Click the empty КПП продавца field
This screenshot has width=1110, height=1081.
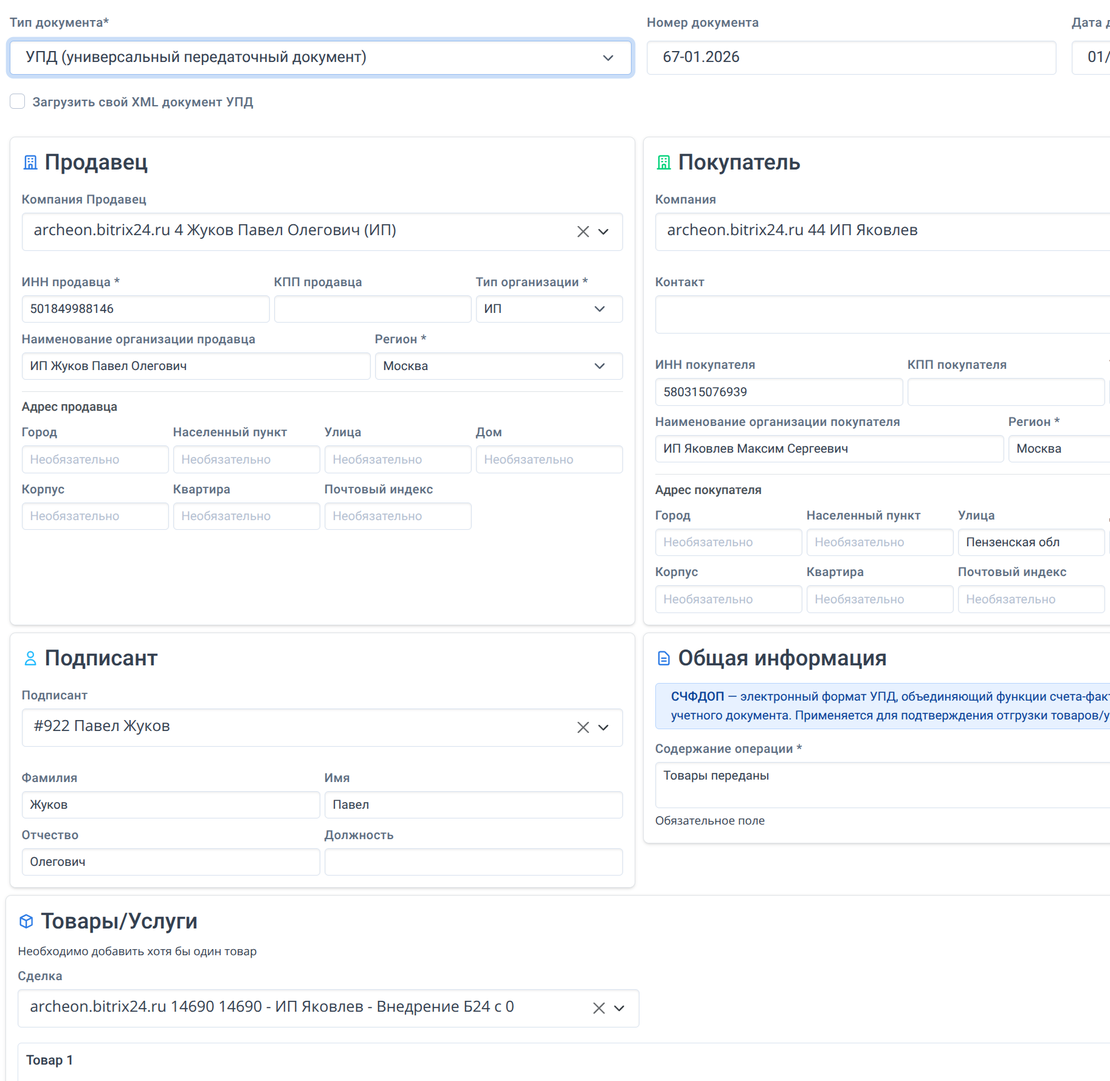(x=372, y=309)
